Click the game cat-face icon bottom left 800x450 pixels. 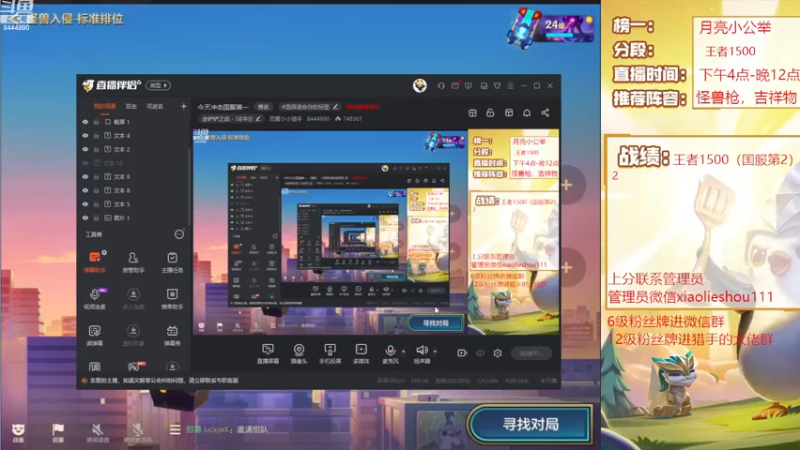tap(18, 432)
